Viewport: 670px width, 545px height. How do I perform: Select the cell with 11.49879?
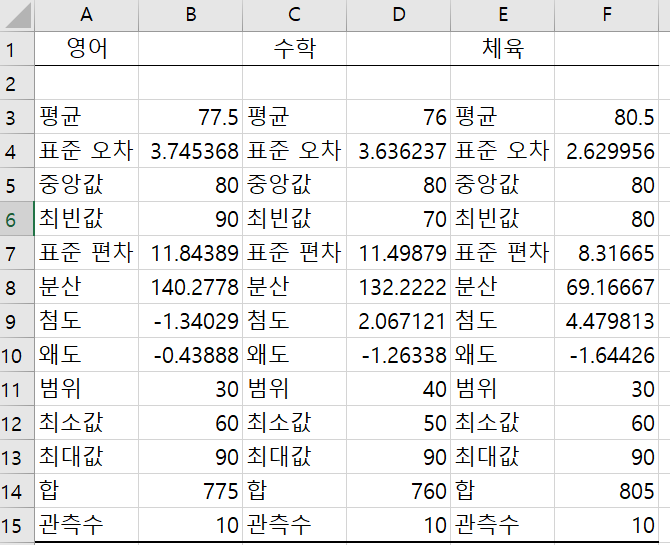pyautogui.click(x=398, y=253)
